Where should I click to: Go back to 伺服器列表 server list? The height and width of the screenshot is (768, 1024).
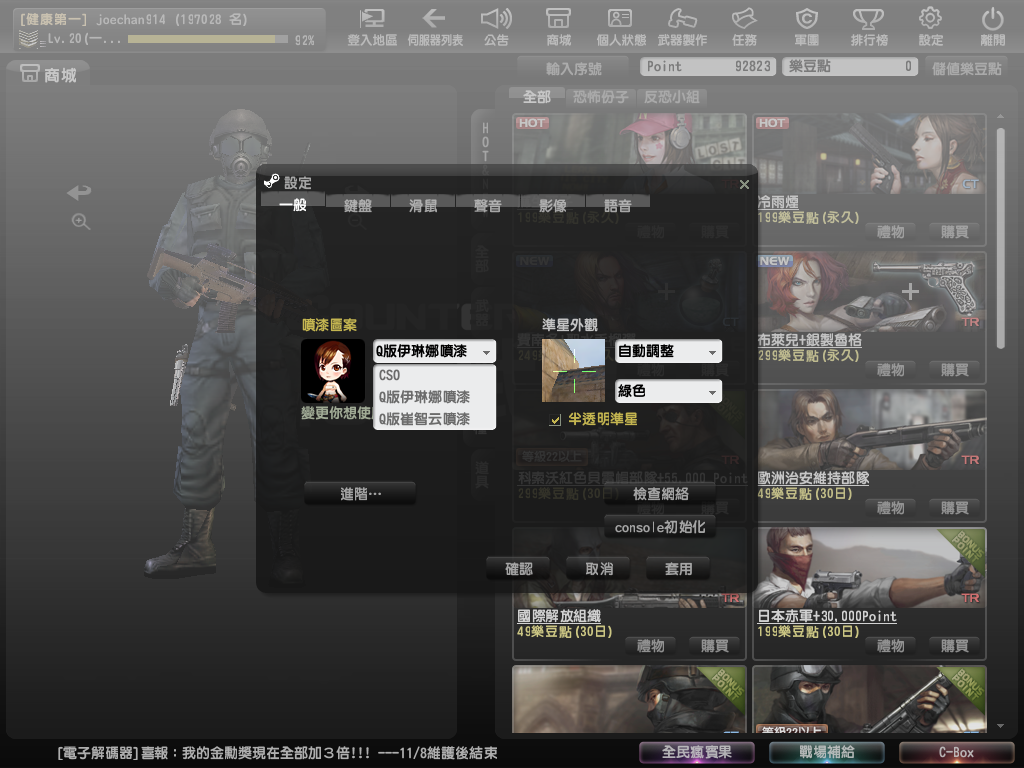coord(435,27)
